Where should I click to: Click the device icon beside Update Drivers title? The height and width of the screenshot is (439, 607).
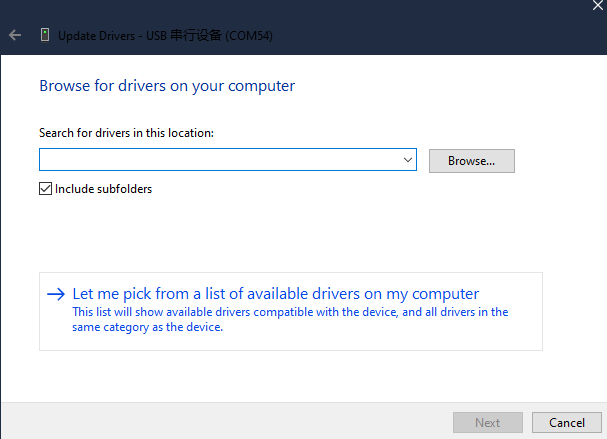point(45,35)
